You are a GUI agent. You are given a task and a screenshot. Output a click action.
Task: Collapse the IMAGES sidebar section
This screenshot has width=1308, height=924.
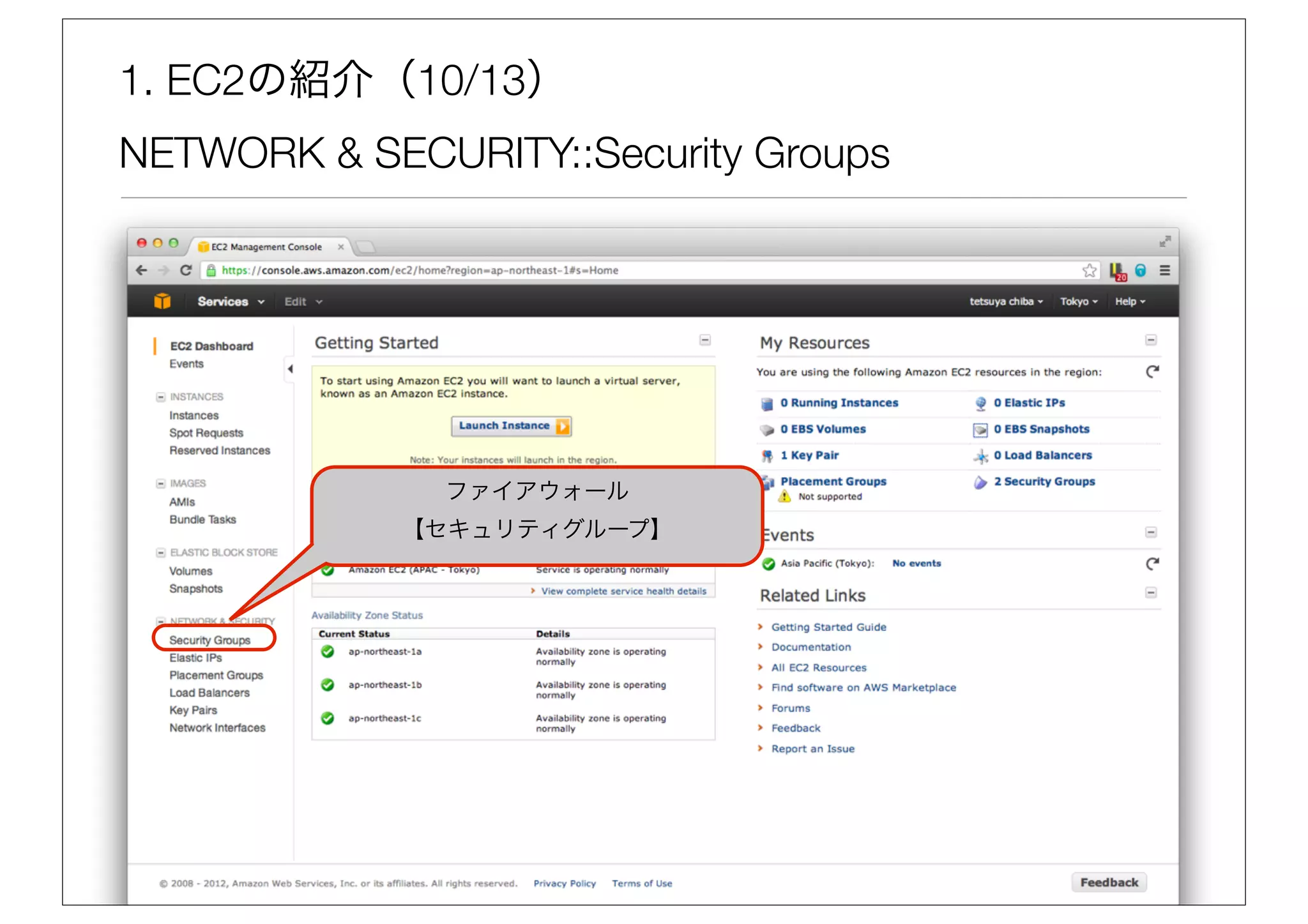pyautogui.click(x=161, y=483)
